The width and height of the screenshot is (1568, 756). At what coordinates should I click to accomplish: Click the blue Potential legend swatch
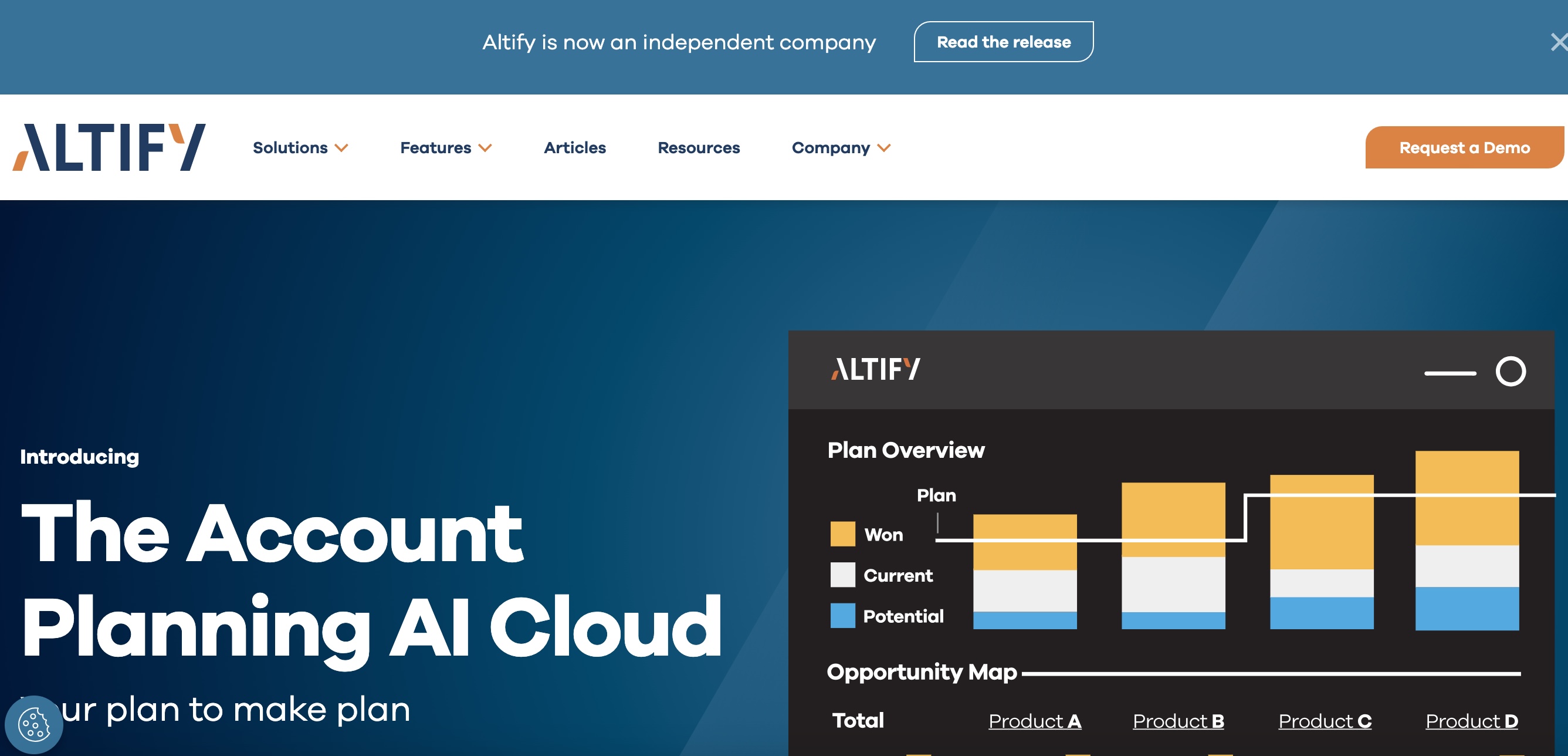tap(842, 615)
